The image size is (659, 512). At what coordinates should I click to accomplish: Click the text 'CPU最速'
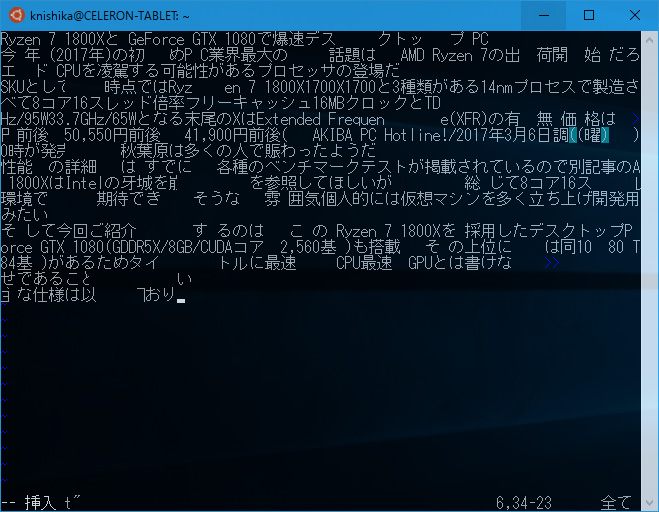pyautogui.click(x=364, y=263)
